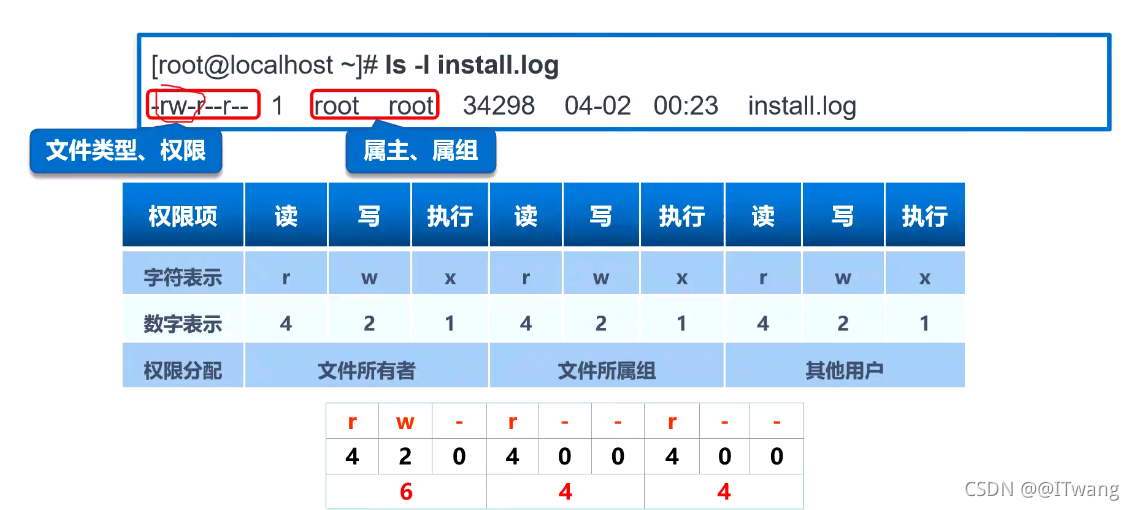1134x510 pixels.
Task: Click the '1' in 数字表示 row under 其他用户
Action: [x=925, y=323]
